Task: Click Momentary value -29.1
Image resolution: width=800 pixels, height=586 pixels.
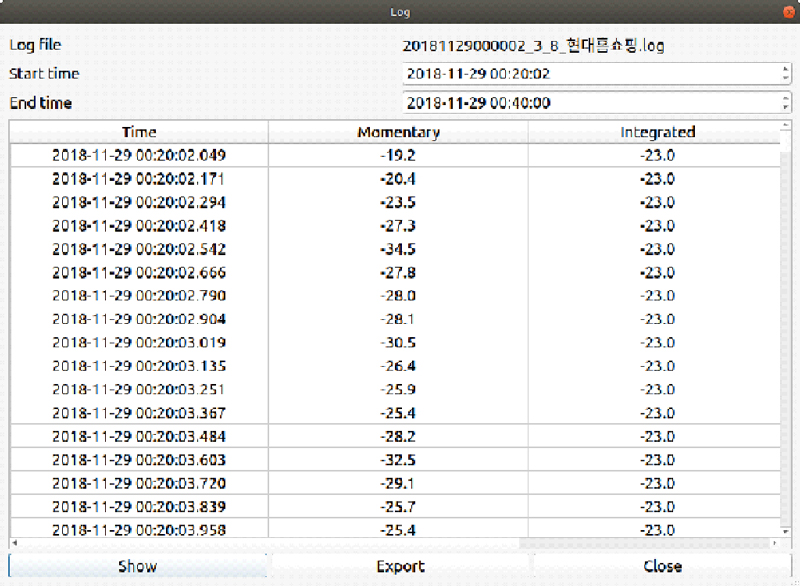Action: 398,483
